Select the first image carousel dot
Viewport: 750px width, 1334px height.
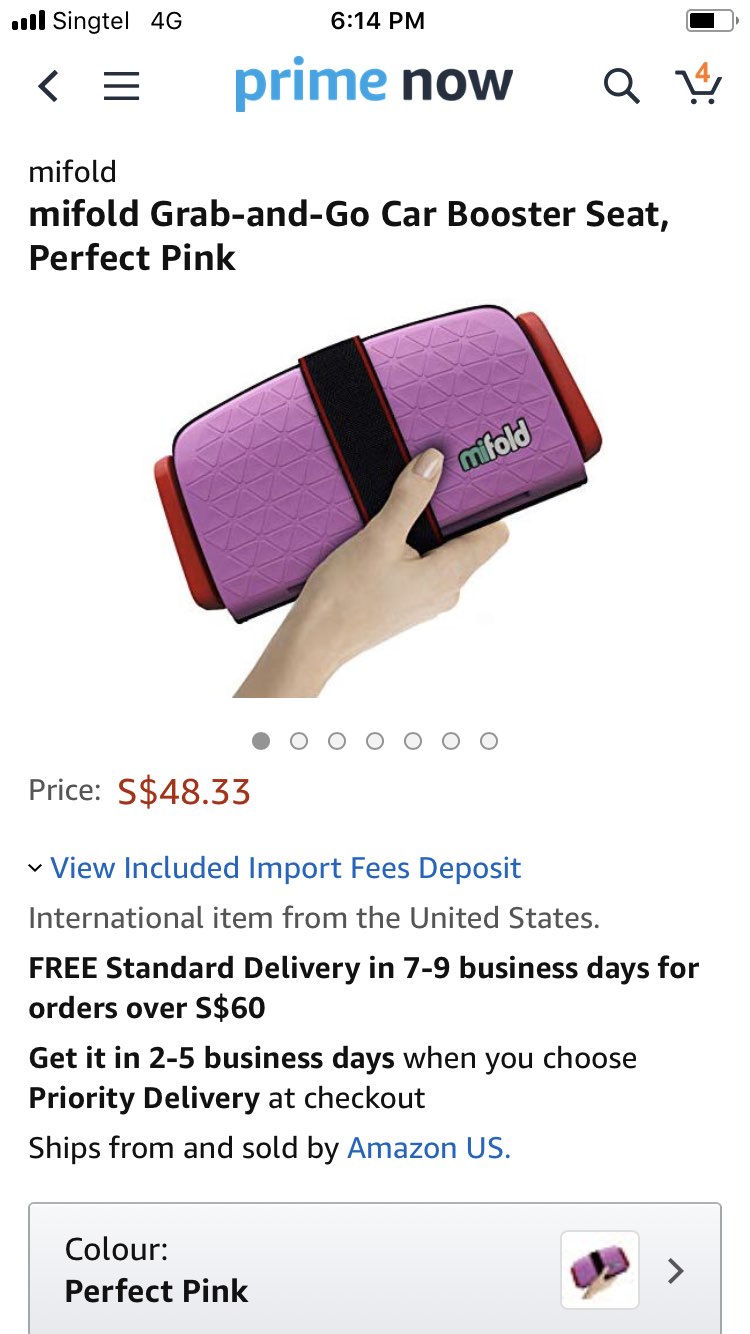[261, 741]
